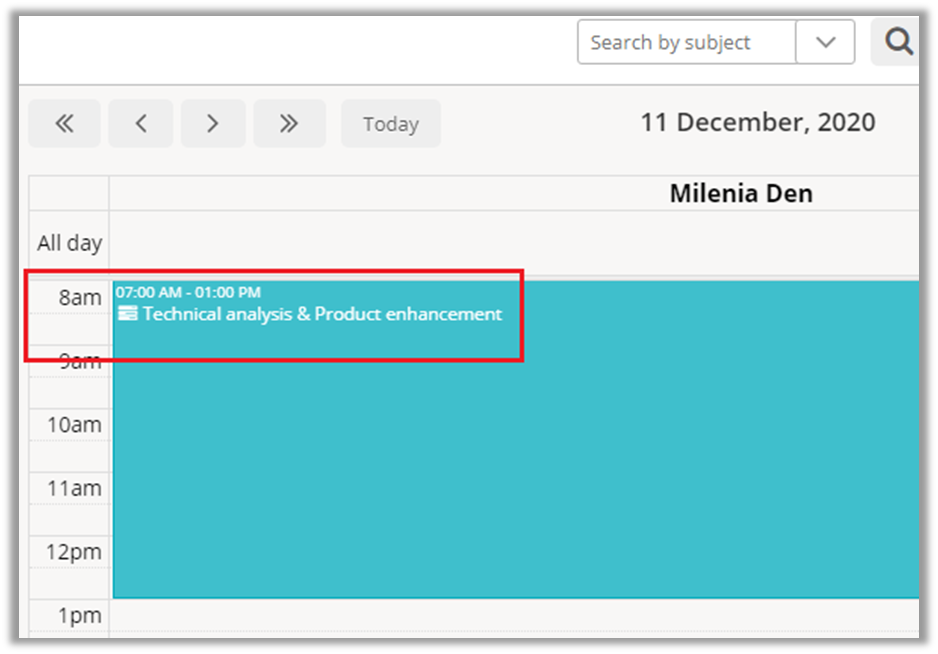
Task: Expand the search criteria dropdown chevron
Action: click(x=825, y=42)
